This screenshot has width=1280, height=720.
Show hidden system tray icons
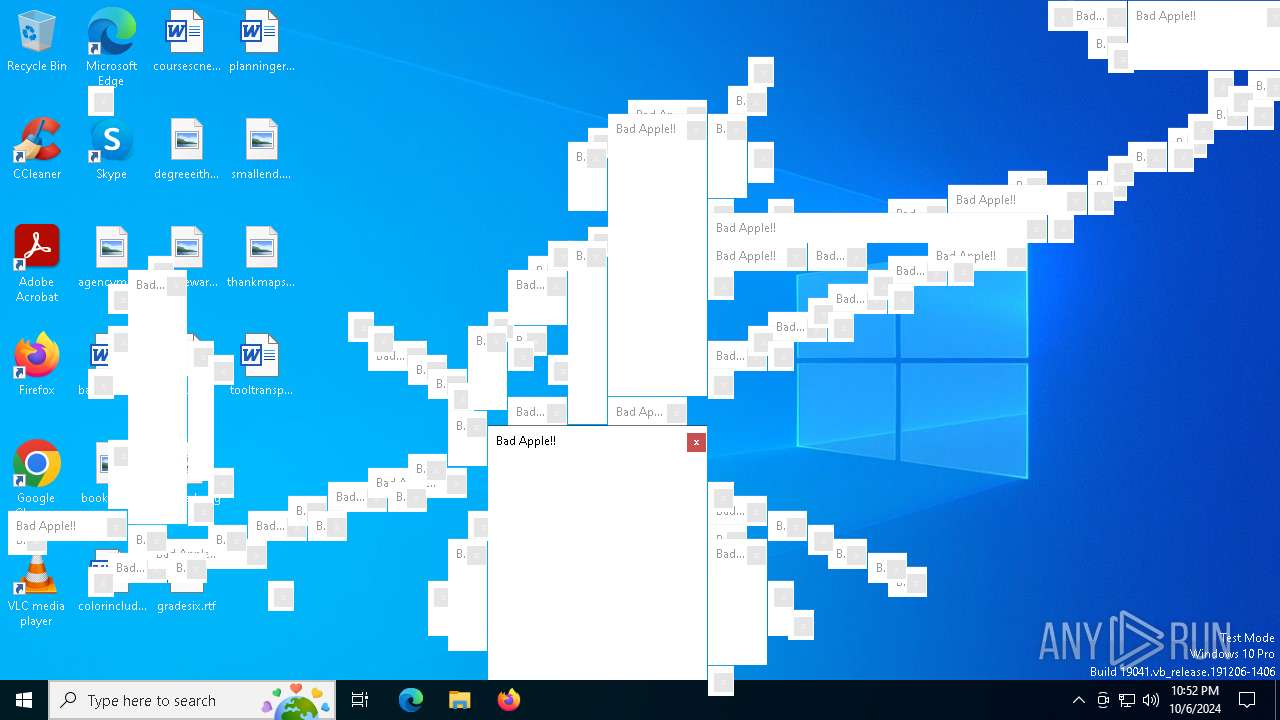[1078, 700]
